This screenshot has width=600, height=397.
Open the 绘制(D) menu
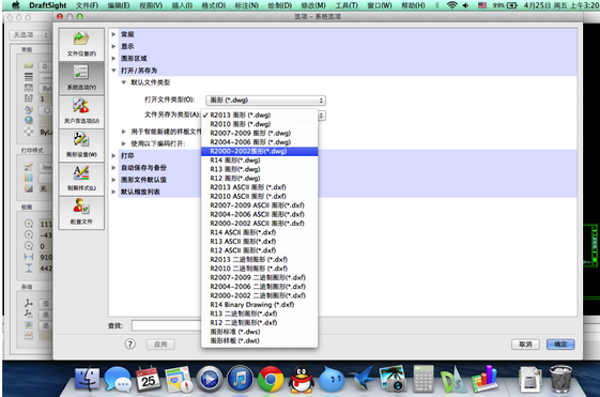coord(280,5)
